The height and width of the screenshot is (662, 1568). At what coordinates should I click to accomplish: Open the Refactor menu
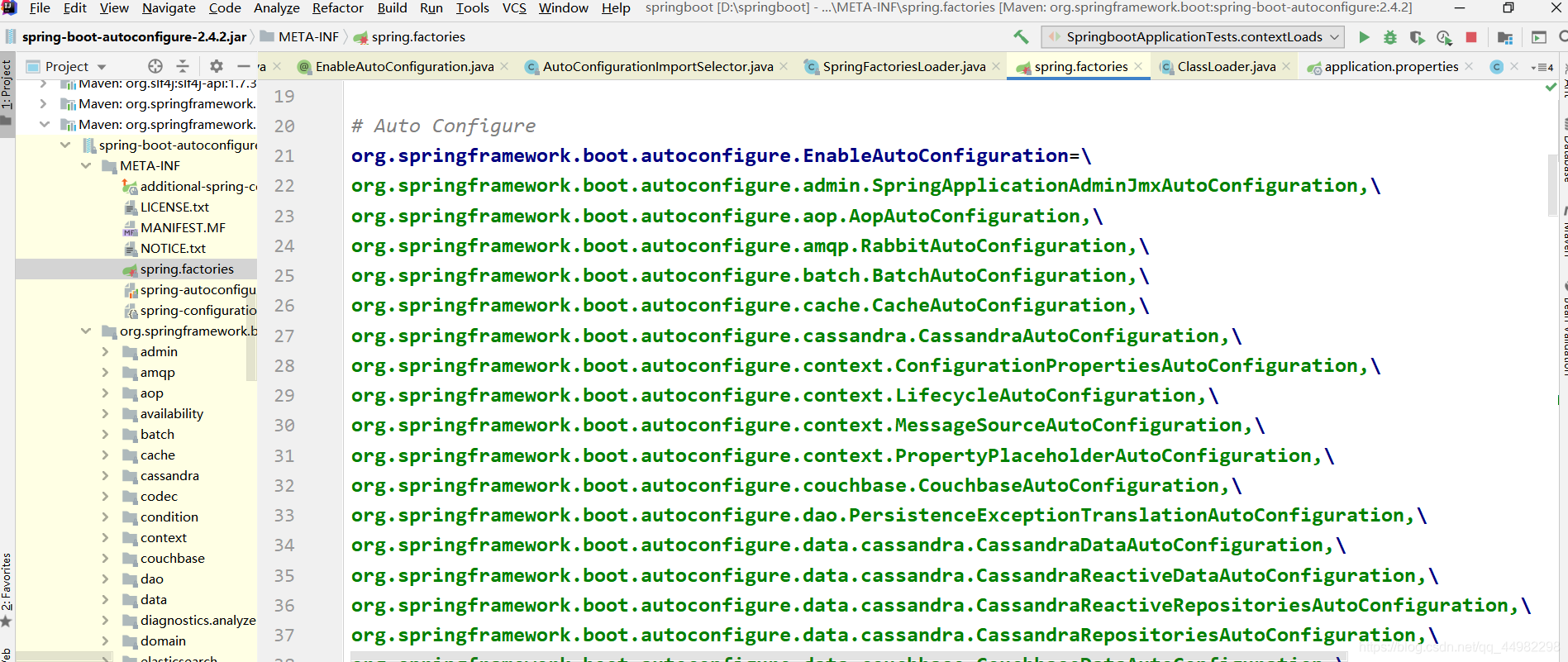tap(338, 8)
